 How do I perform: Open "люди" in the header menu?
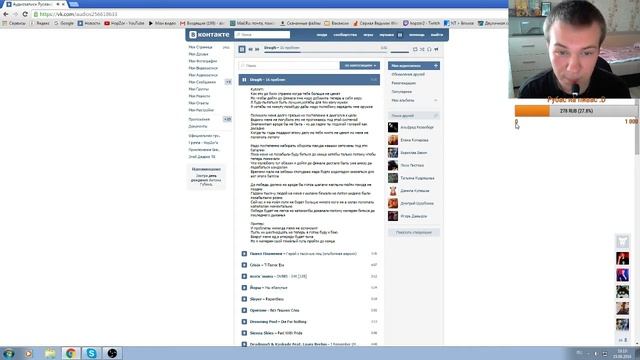coord(322,35)
